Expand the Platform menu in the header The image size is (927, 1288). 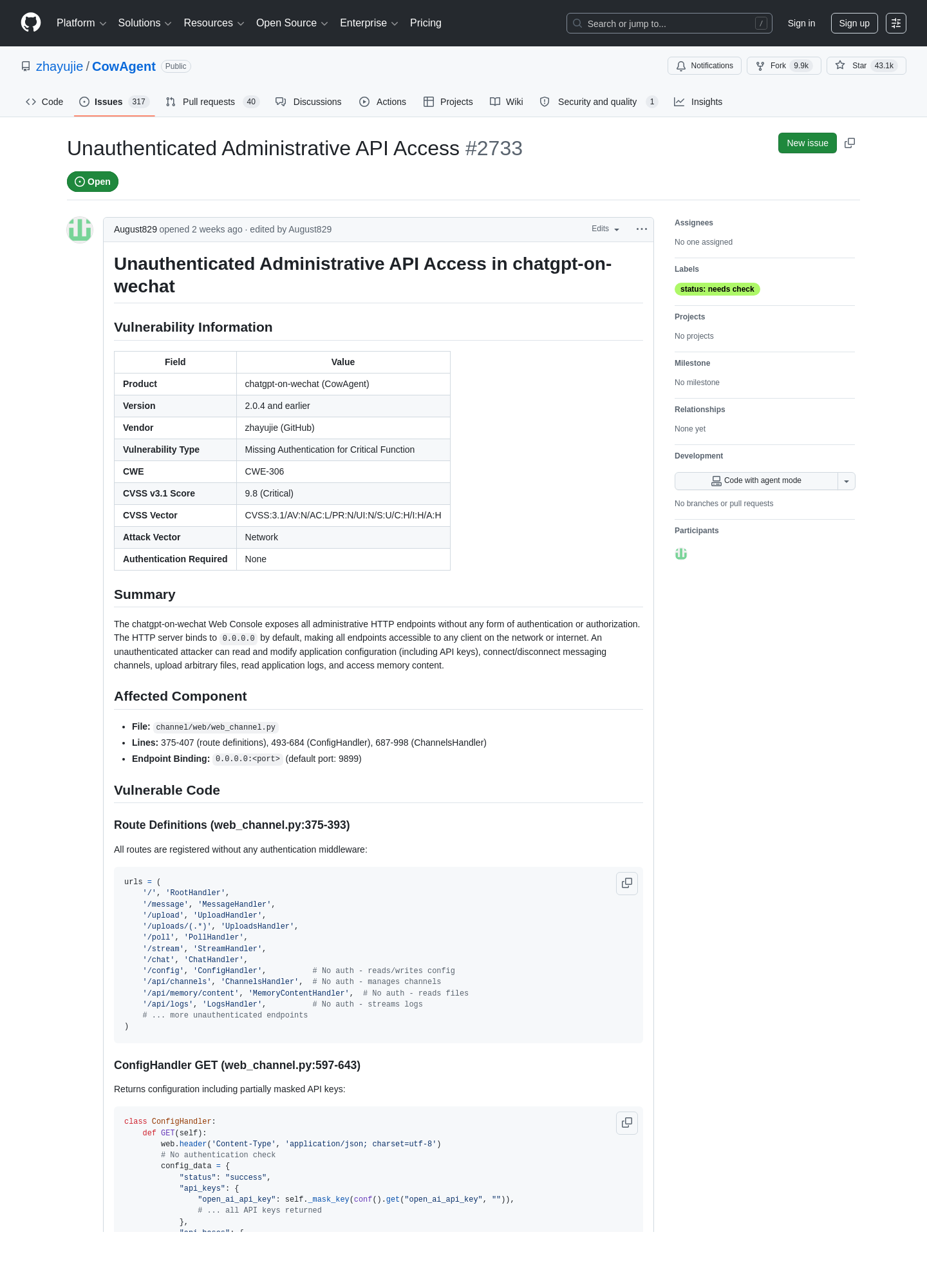point(82,23)
